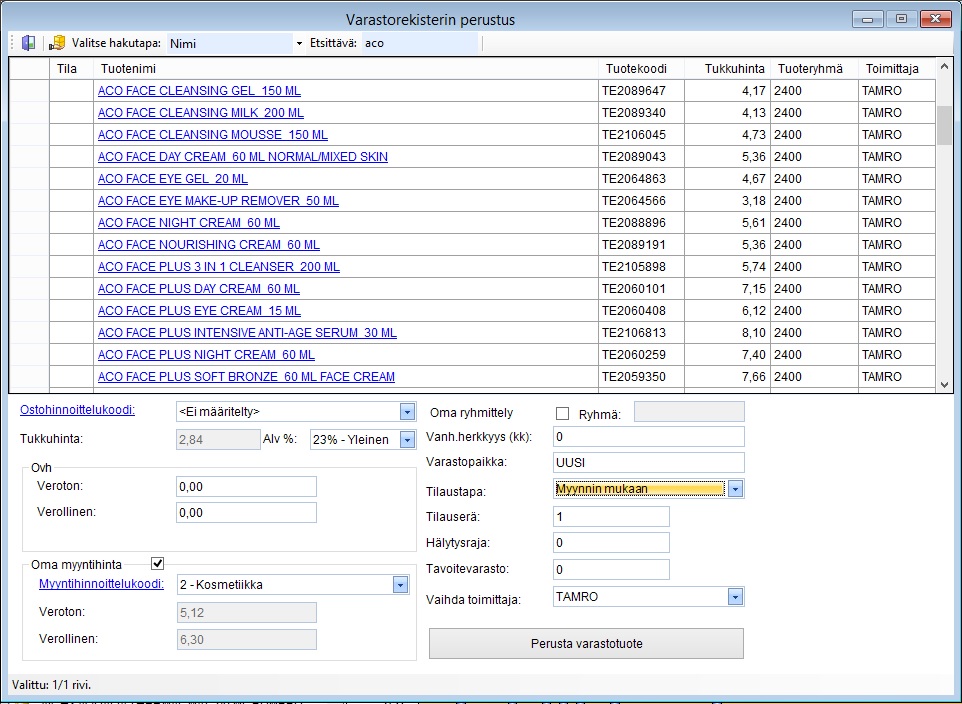The width and height of the screenshot is (962, 704).
Task: Click the Tavoitevarasto input field
Action: 611,570
